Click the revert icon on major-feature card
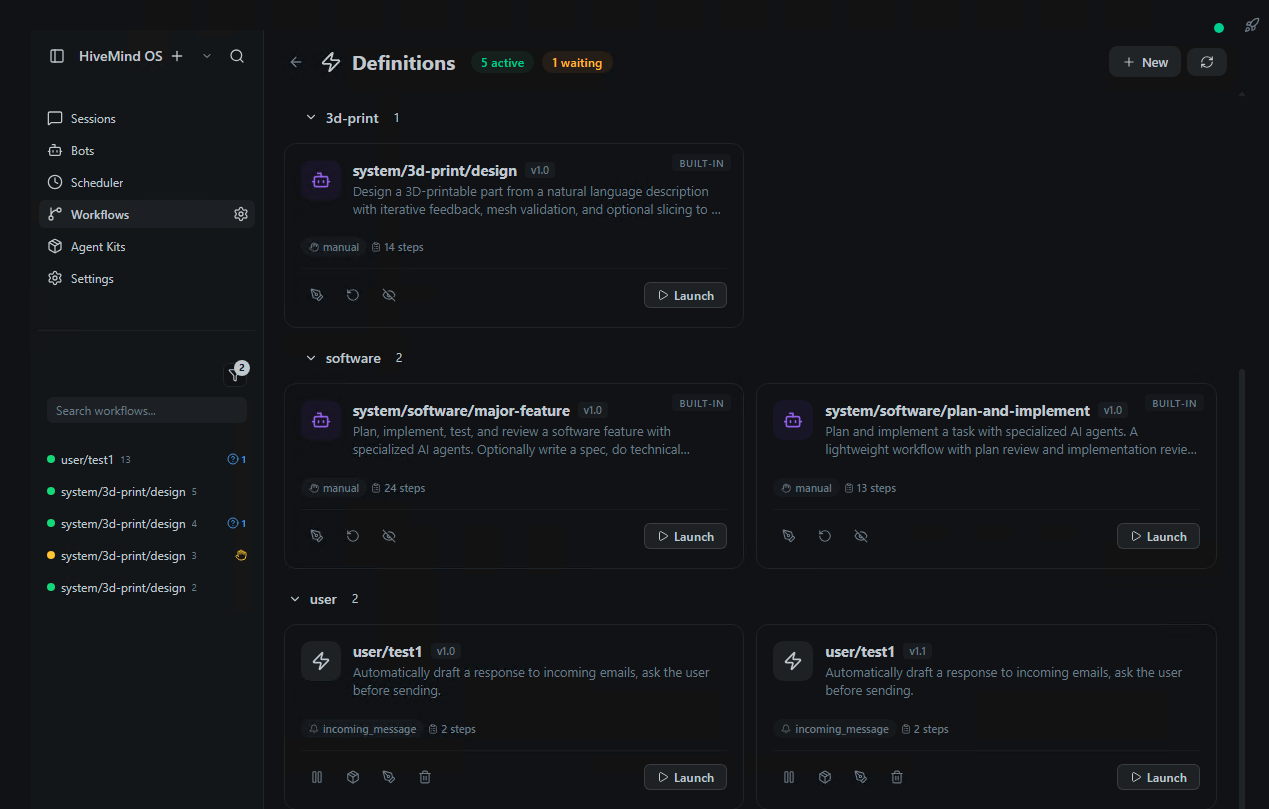 [x=352, y=535]
